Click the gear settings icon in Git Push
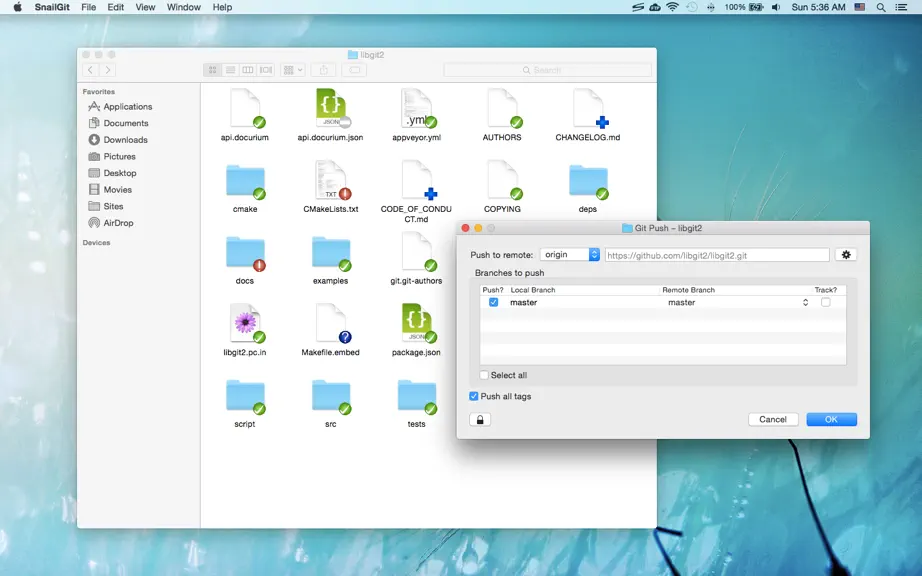 (x=846, y=254)
